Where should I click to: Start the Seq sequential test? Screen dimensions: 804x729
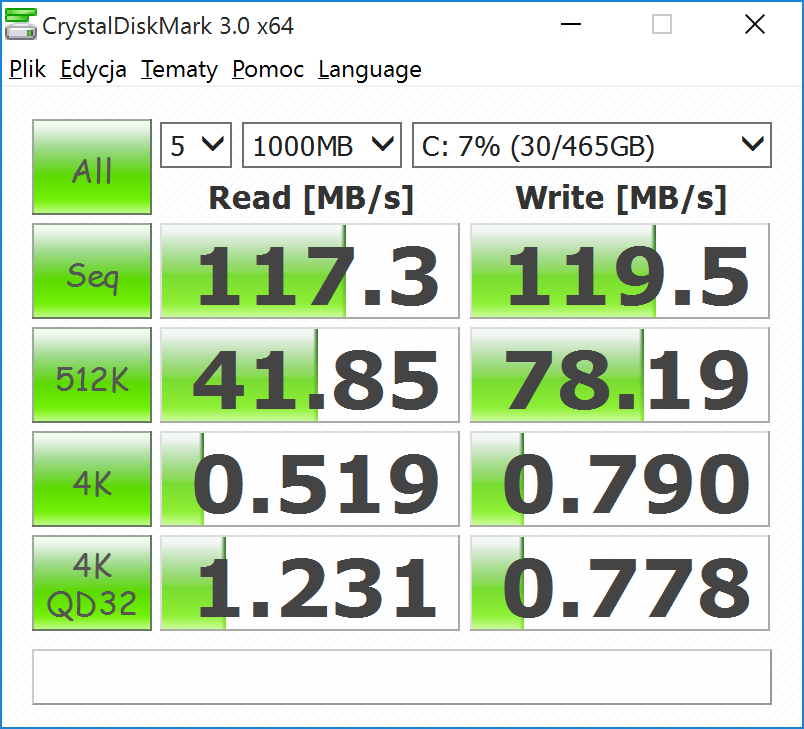(x=92, y=271)
